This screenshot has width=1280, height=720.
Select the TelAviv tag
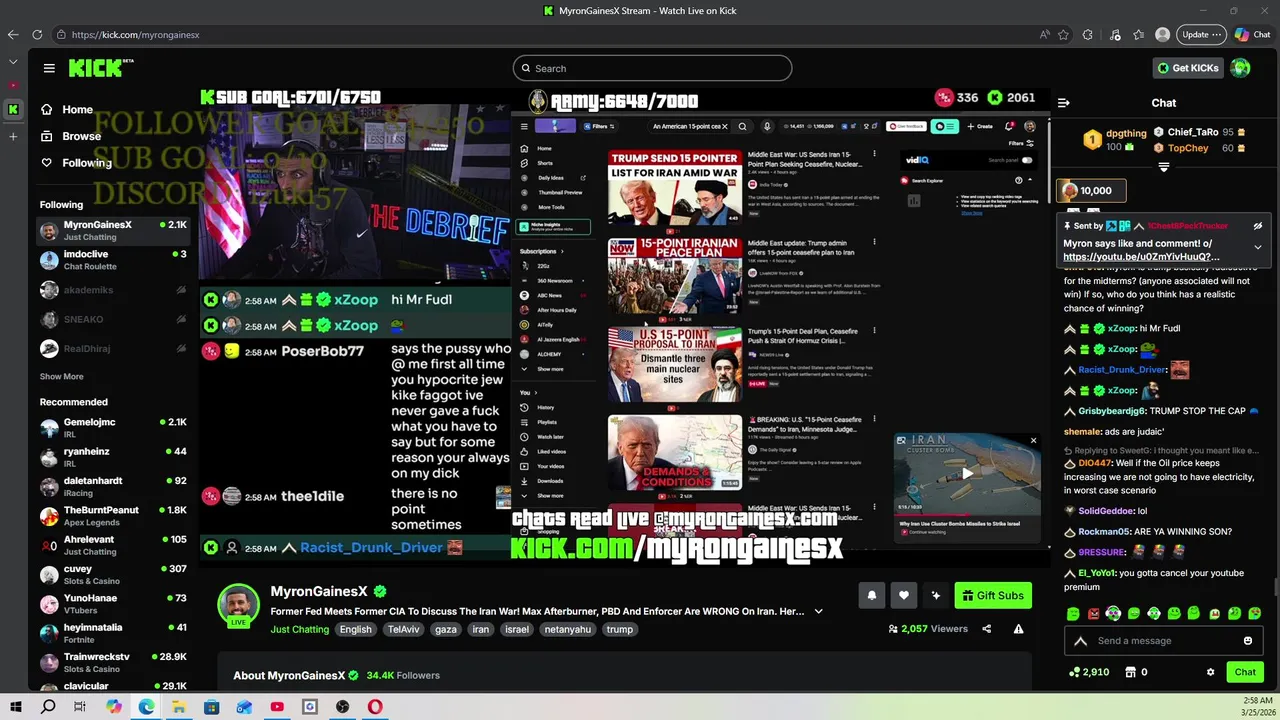point(404,629)
